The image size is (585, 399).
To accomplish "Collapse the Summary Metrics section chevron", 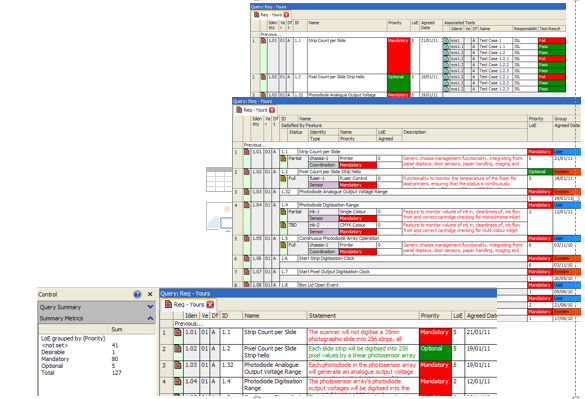I will (x=150, y=318).
